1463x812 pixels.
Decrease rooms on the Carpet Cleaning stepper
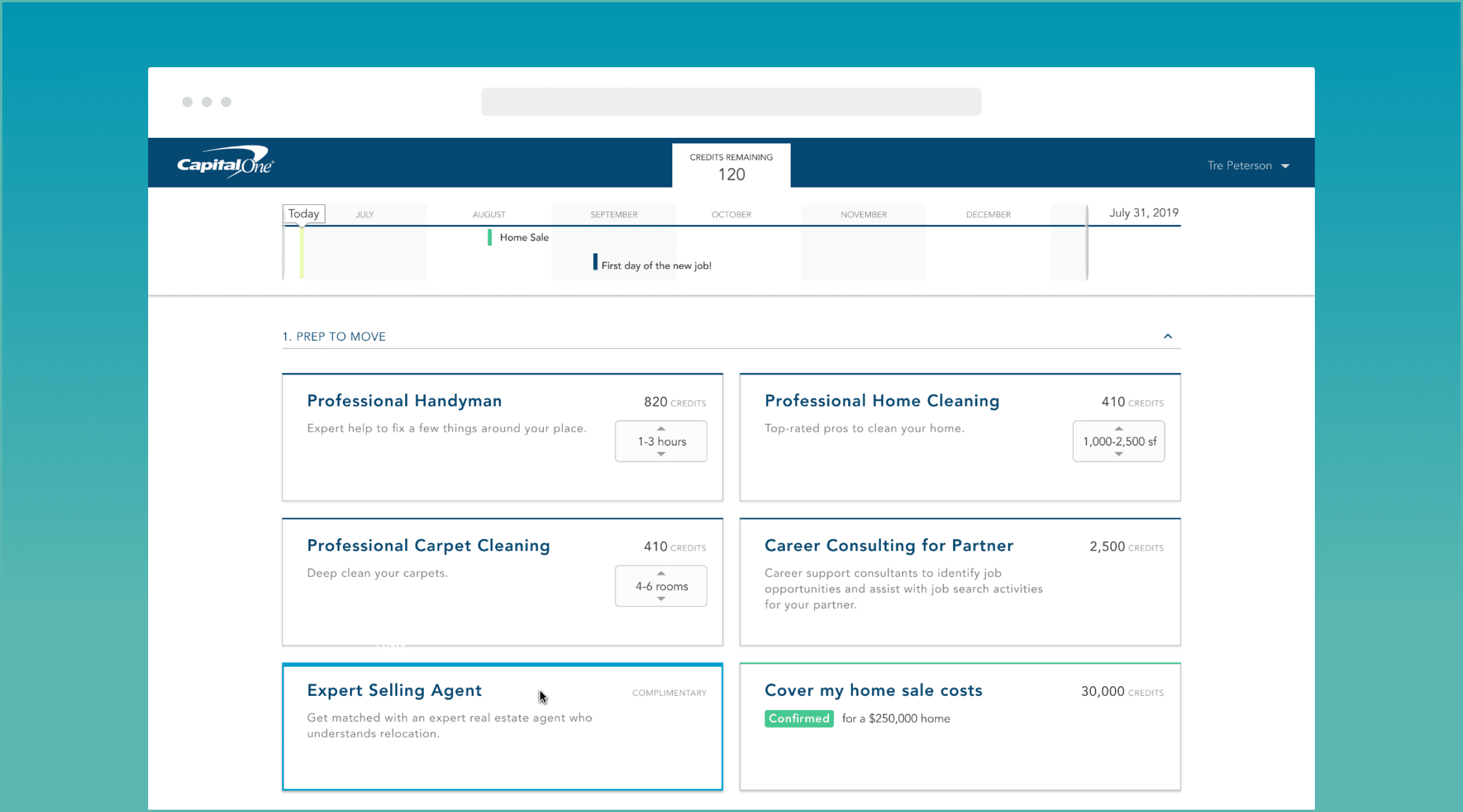click(x=661, y=600)
